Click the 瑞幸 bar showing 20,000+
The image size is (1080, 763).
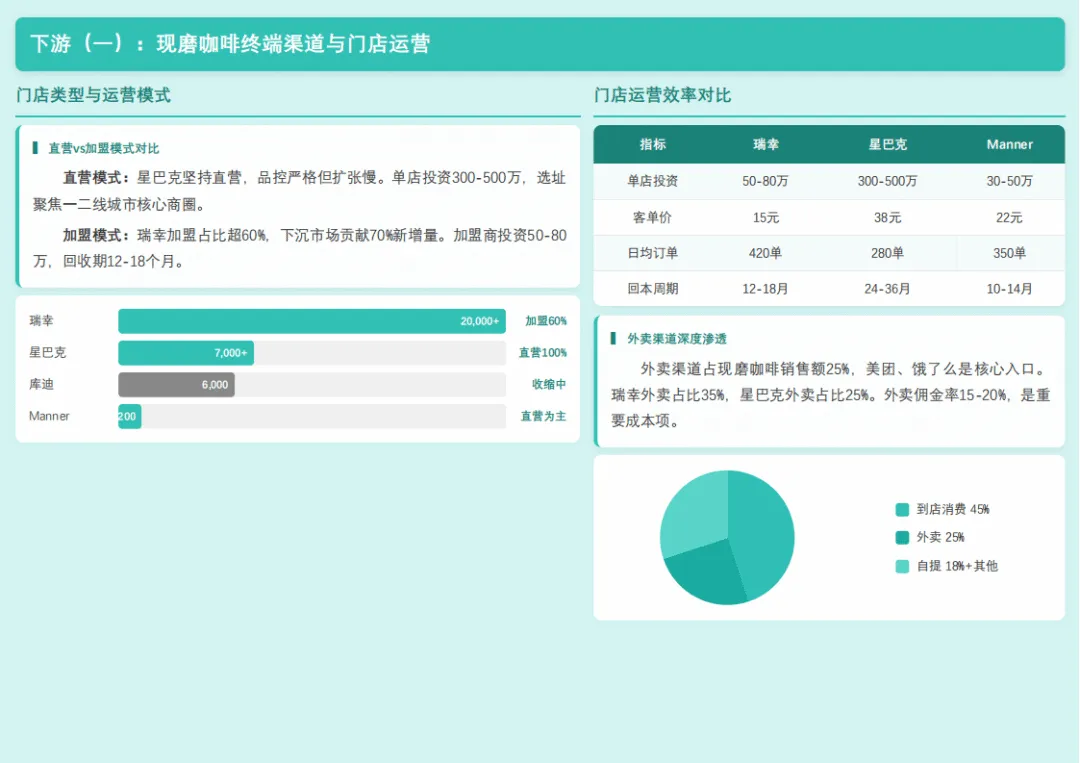tap(312, 321)
